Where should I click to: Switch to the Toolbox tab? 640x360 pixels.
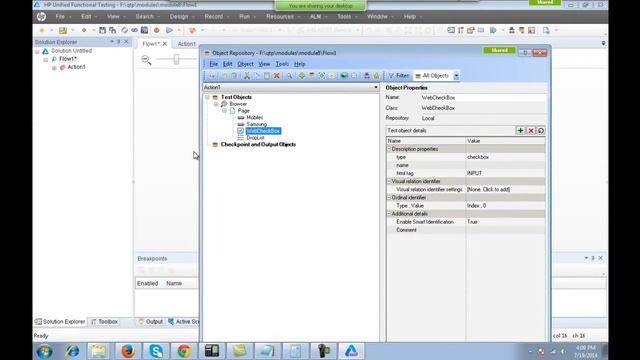104,322
